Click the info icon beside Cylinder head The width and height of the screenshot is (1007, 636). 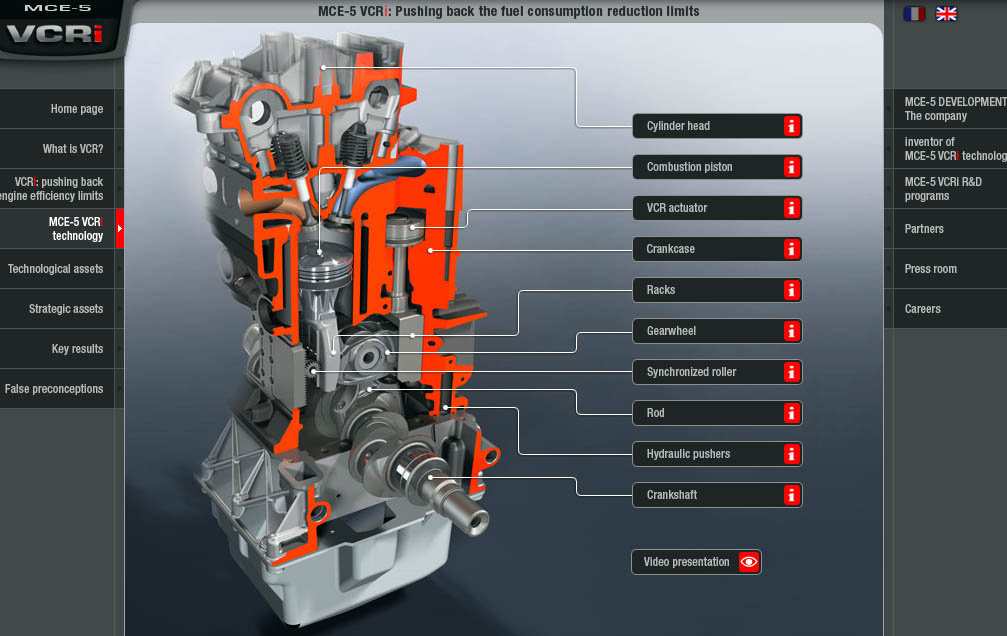[791, 126]
